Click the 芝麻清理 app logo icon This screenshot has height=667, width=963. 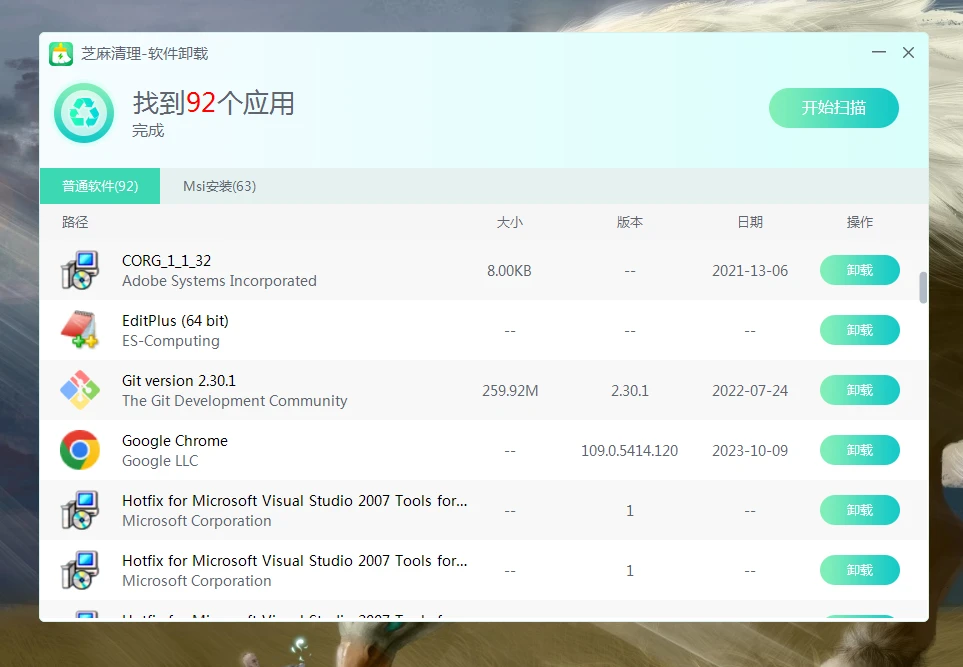[x=61, y=54]
